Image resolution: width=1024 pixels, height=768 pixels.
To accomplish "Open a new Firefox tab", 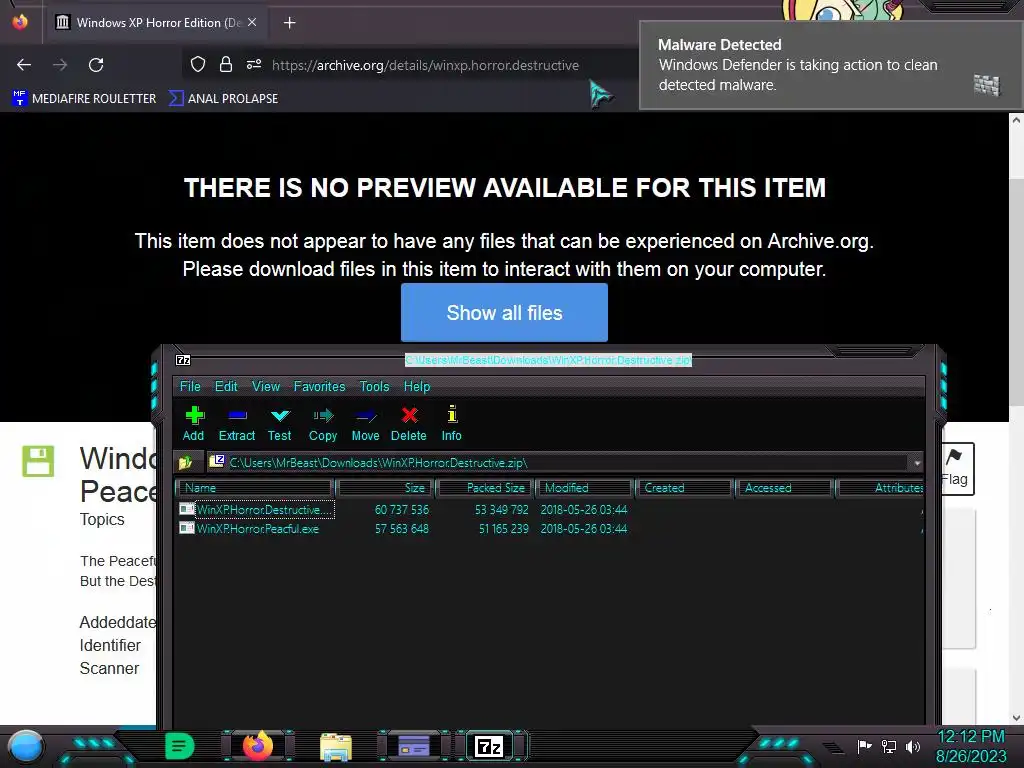I will (x=289, y=23).
